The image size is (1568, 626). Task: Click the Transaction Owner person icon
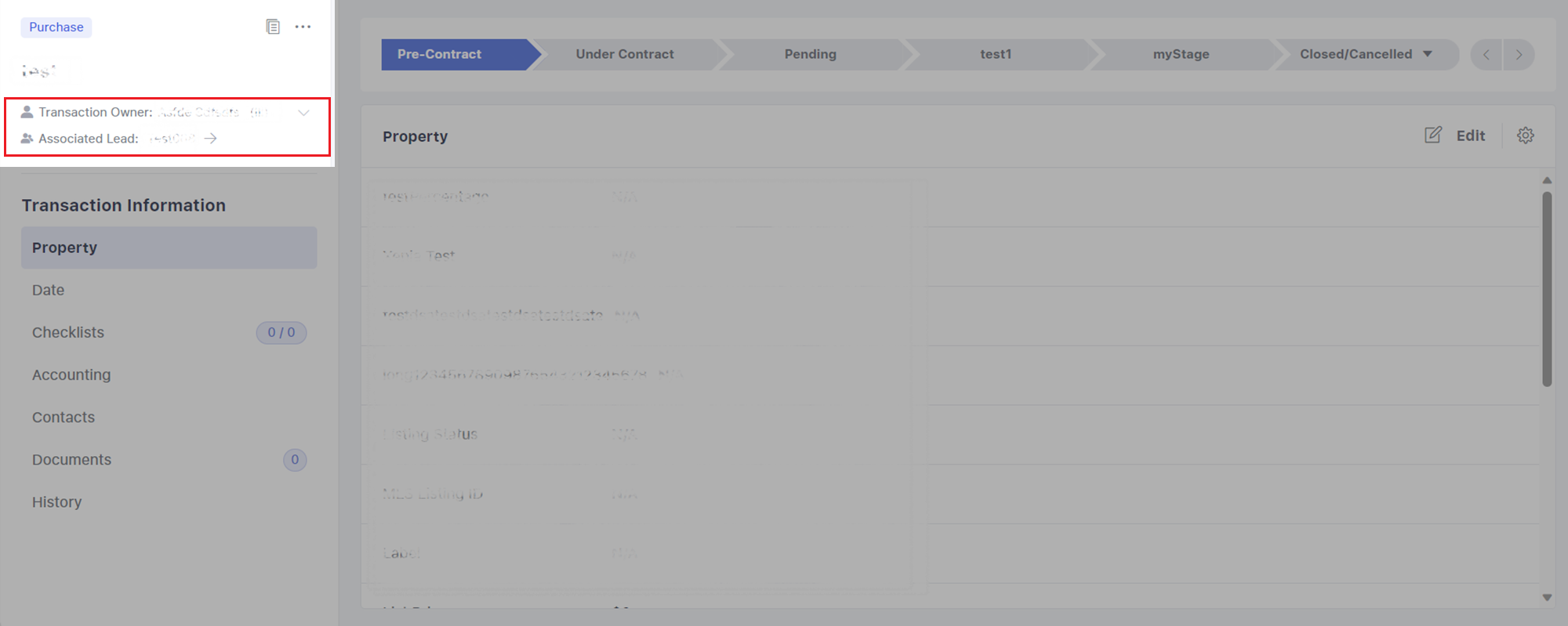point(27,112)
